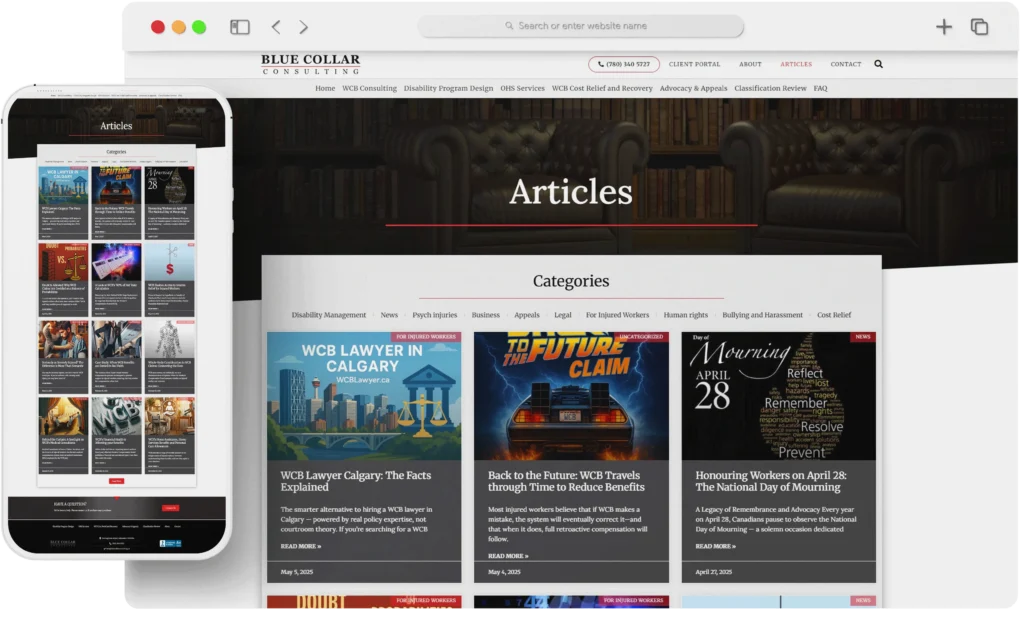
Task: Select the Articles nav item
Action: pyautogui.click(x=796, y=64)
